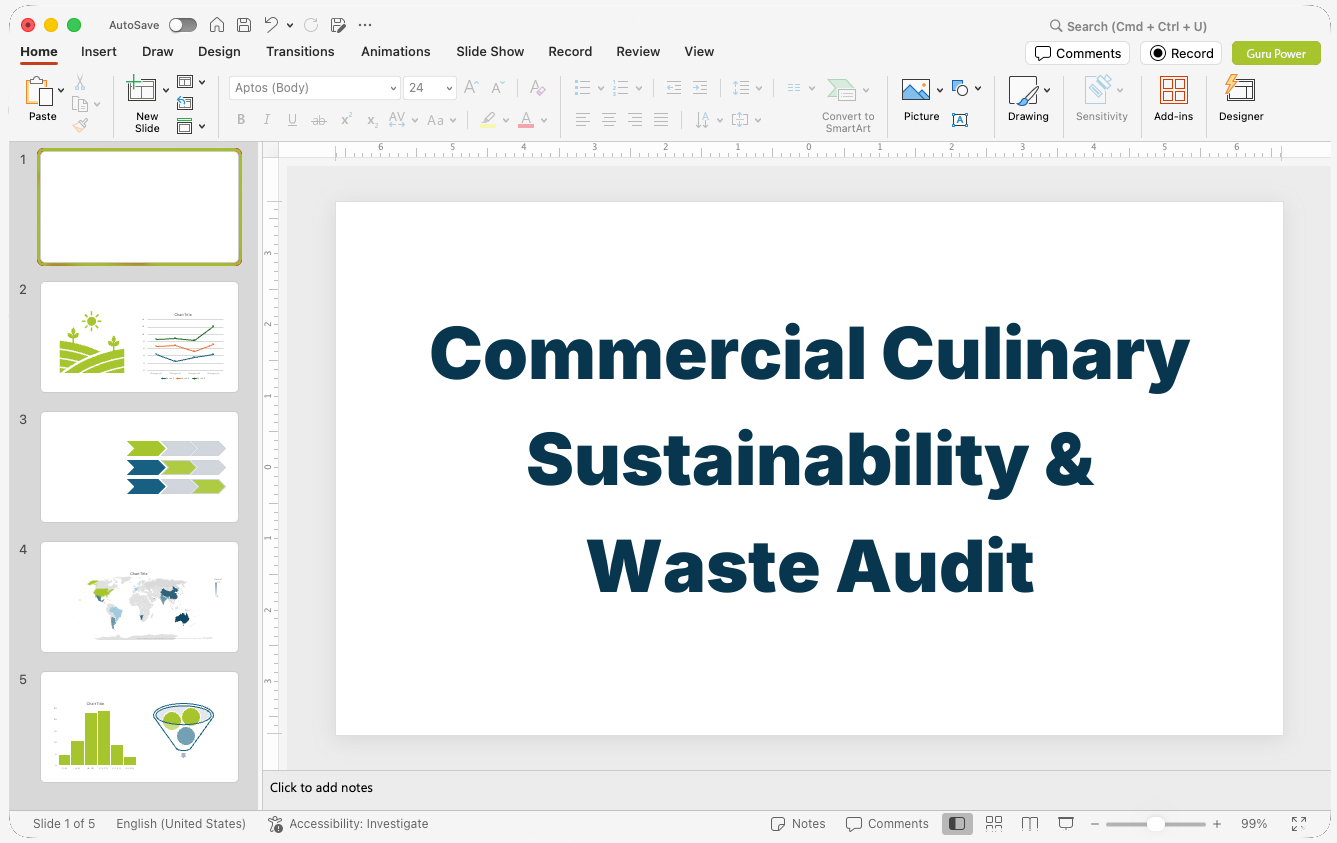Click the Format Painter brush icon
The width and height of the screenshot is (1337, 843).
(x=80, y=125)
